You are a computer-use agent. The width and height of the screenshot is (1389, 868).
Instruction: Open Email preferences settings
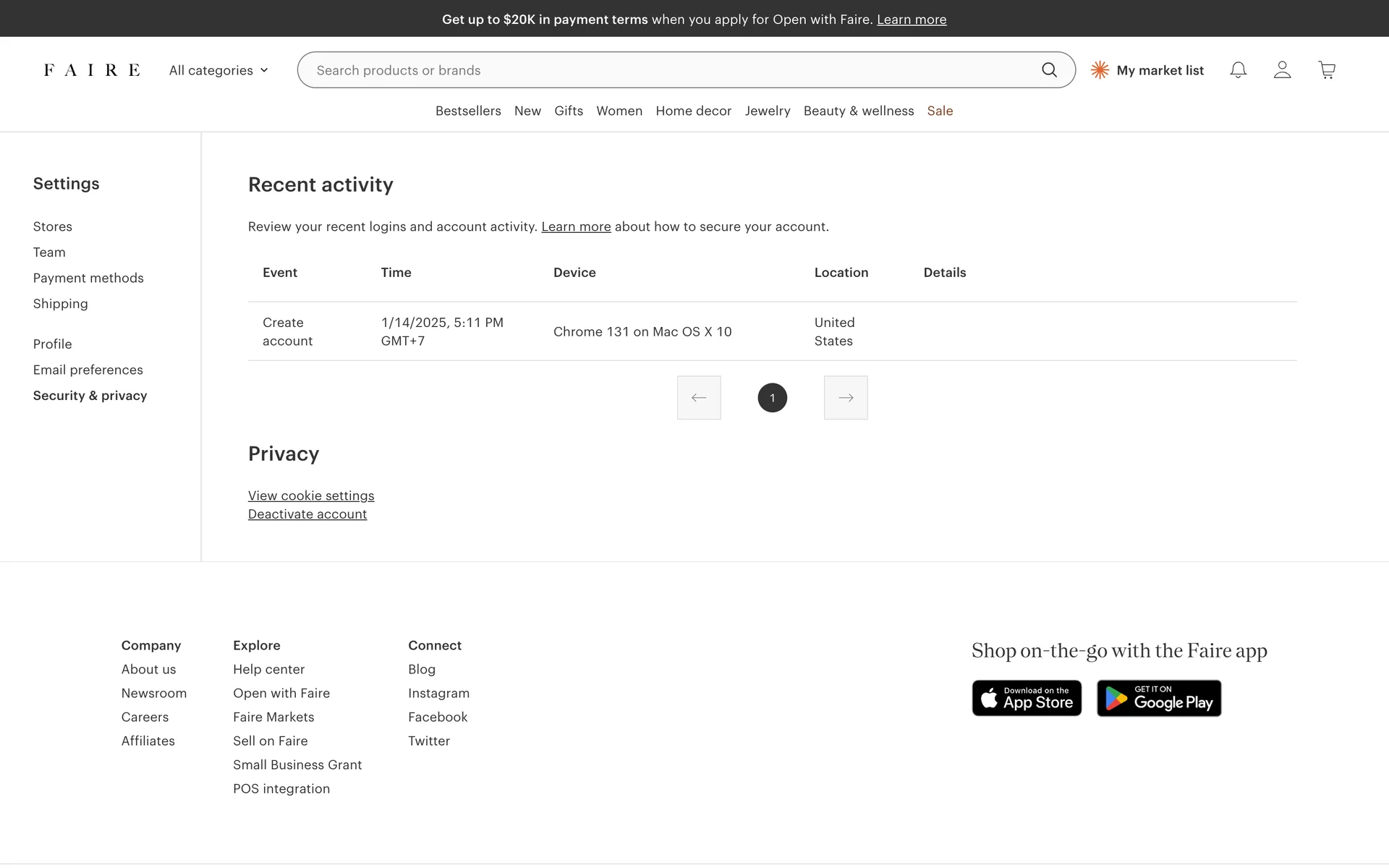click(x=88, y=370)
